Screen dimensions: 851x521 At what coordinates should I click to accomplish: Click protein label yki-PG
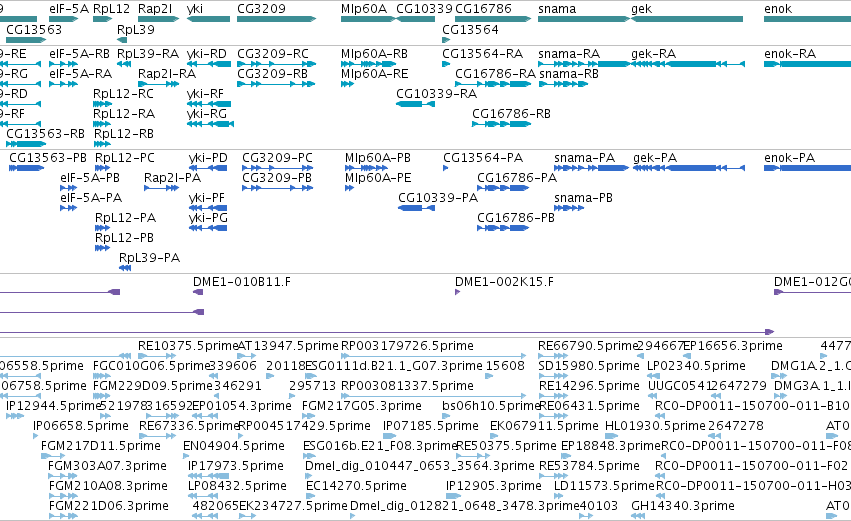tap(208, 218)
